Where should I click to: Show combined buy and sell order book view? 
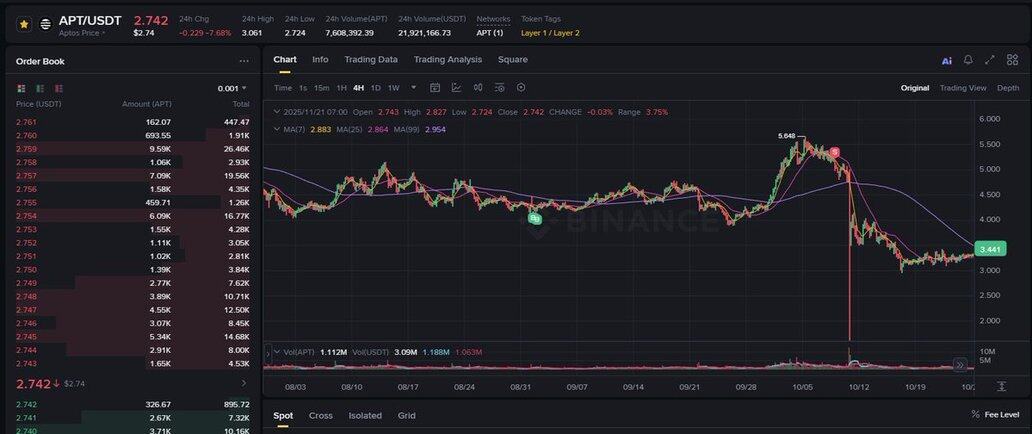21,88
